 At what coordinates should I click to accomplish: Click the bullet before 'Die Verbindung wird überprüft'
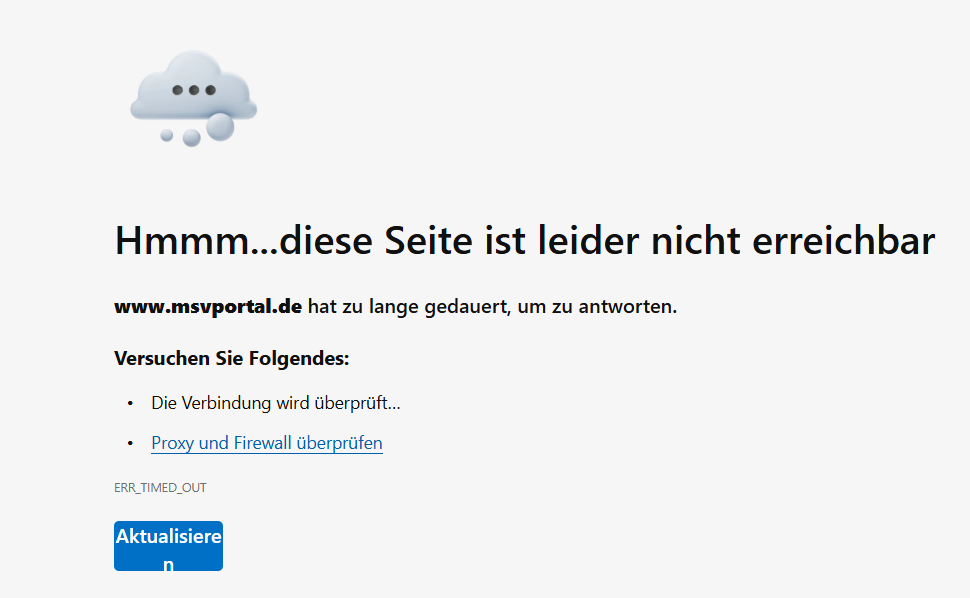click(130, 404)
